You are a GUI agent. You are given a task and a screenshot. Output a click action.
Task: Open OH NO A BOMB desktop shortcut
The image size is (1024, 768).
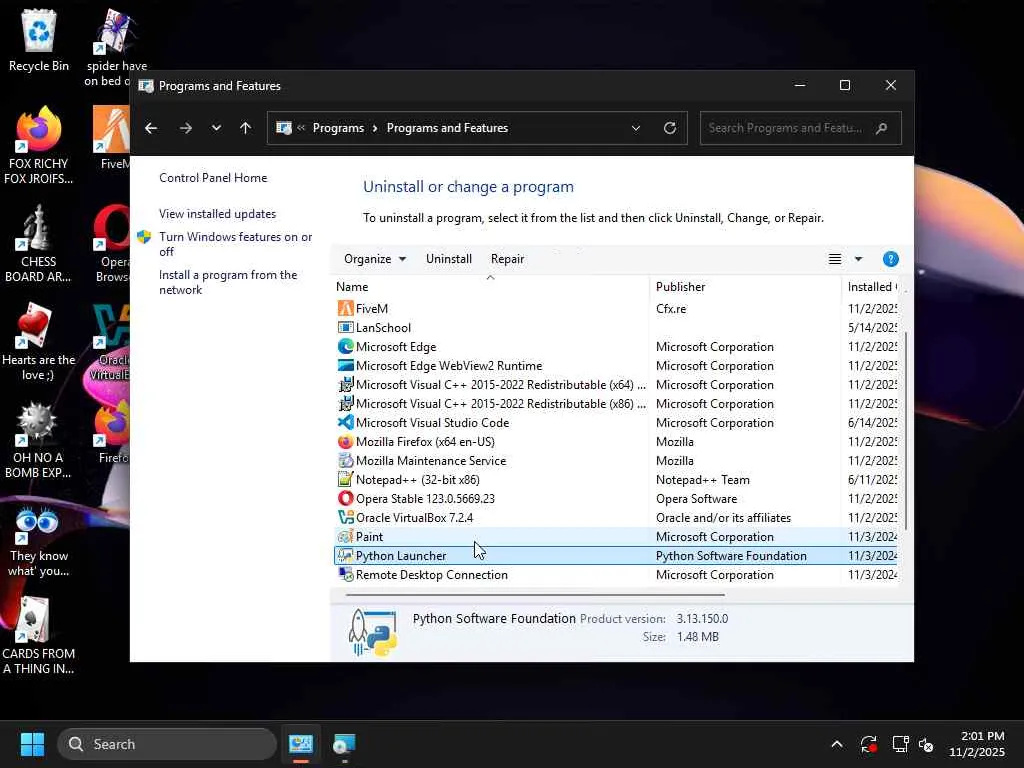pyautogui.click(x=39, y=439)
